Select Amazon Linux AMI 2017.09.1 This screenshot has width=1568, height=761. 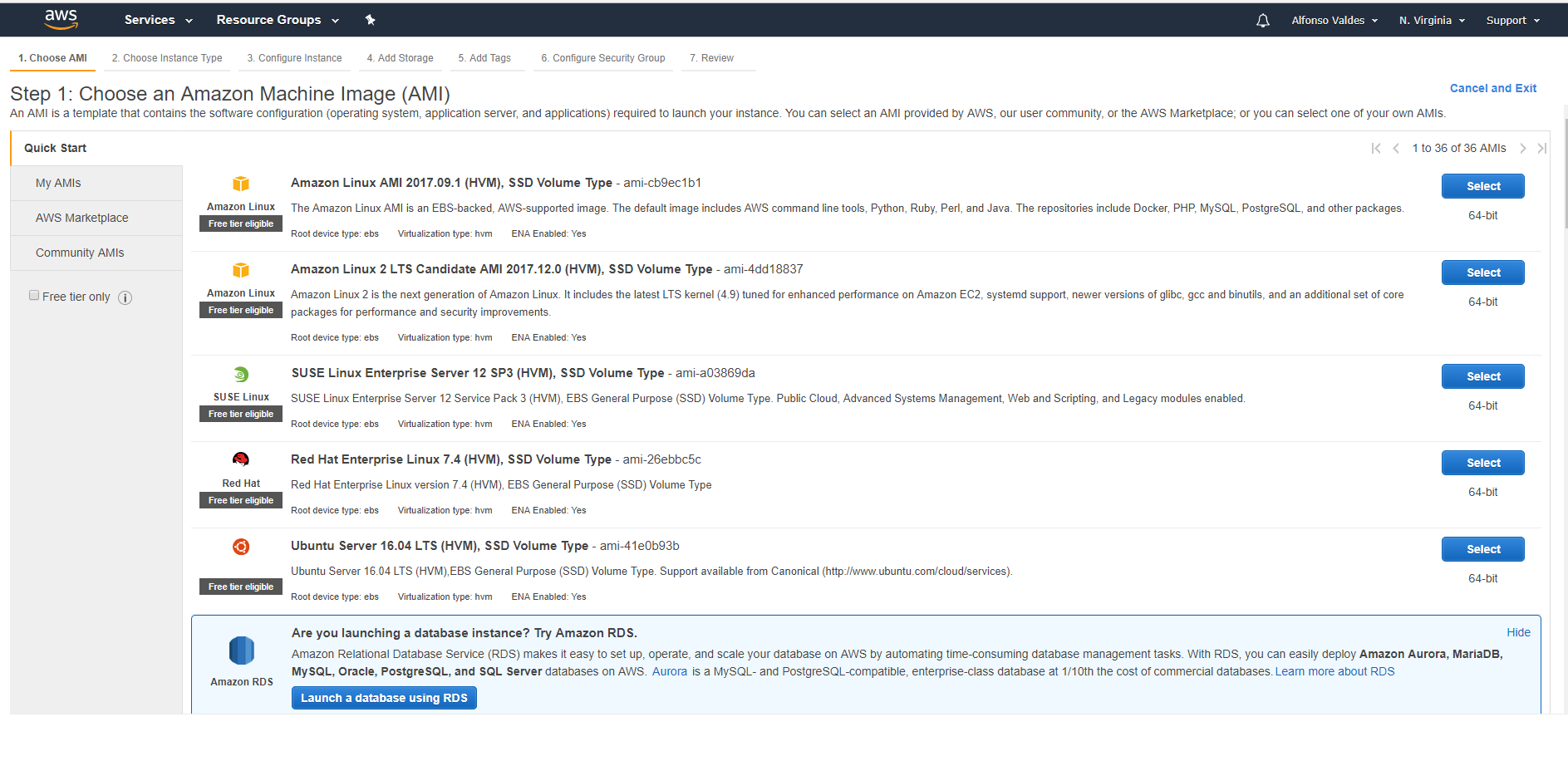coord(1482,186)
